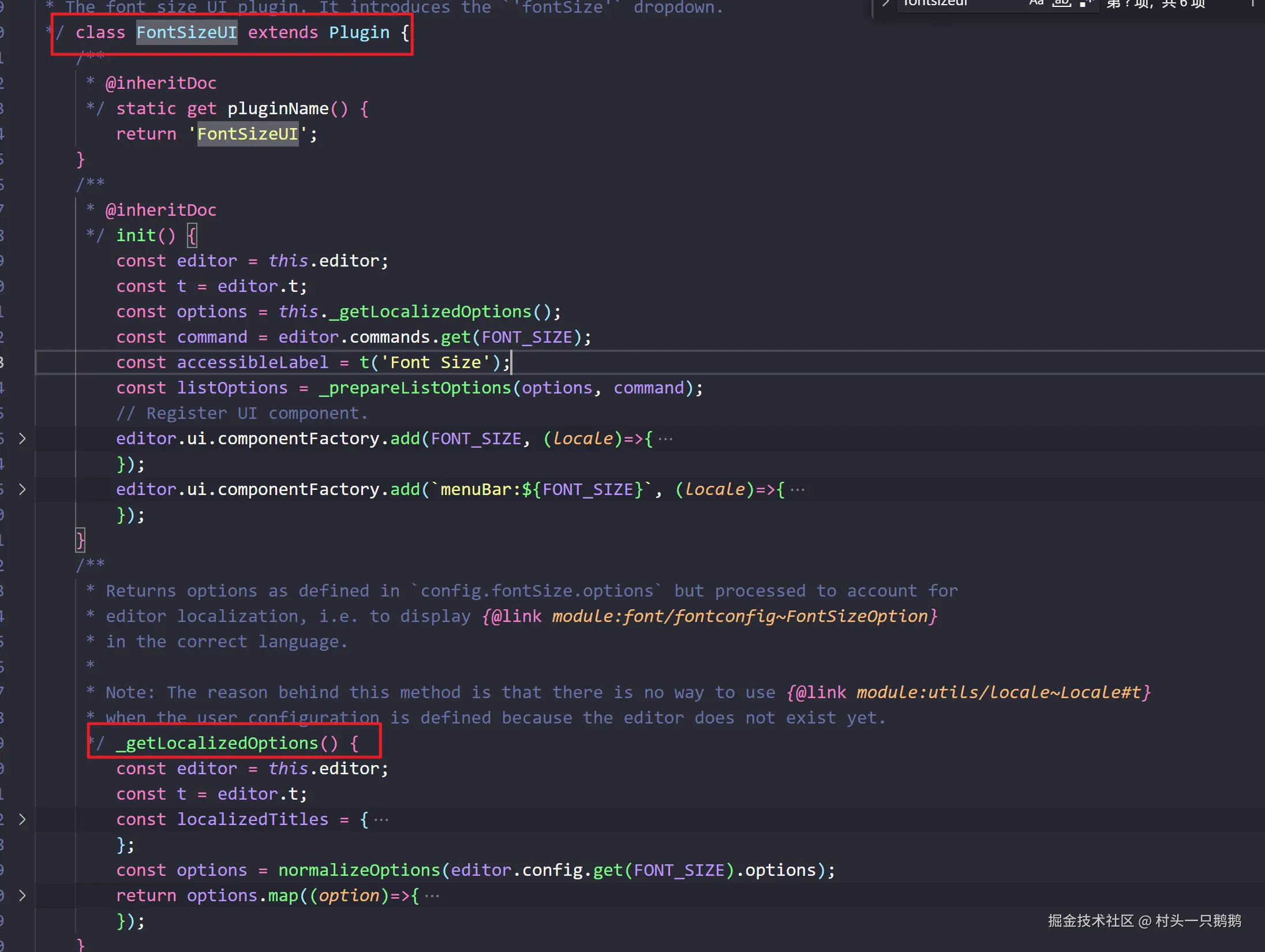
Task: Click the normalizeOptions function call
Action: (x=359, y=870)
